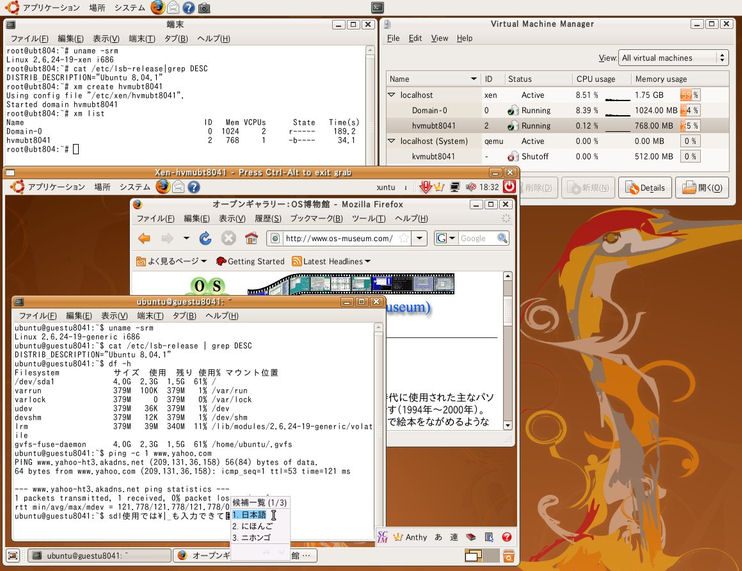
Task: Select the ubuntu@guestu8041 taskbar button
Action: click(x=98, y=556)
